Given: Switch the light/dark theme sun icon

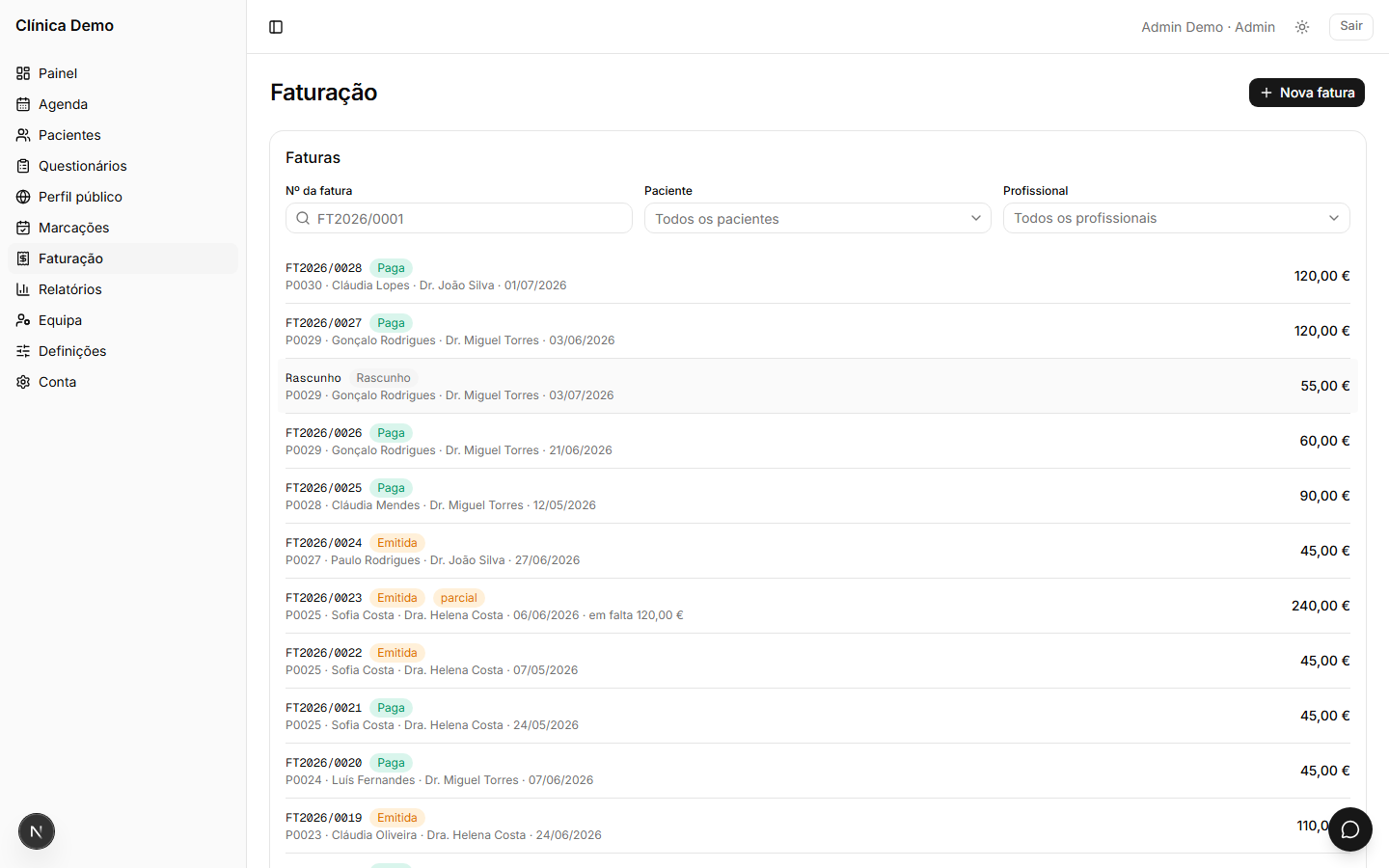Looking at the screenshot, I should (1302, 27).
